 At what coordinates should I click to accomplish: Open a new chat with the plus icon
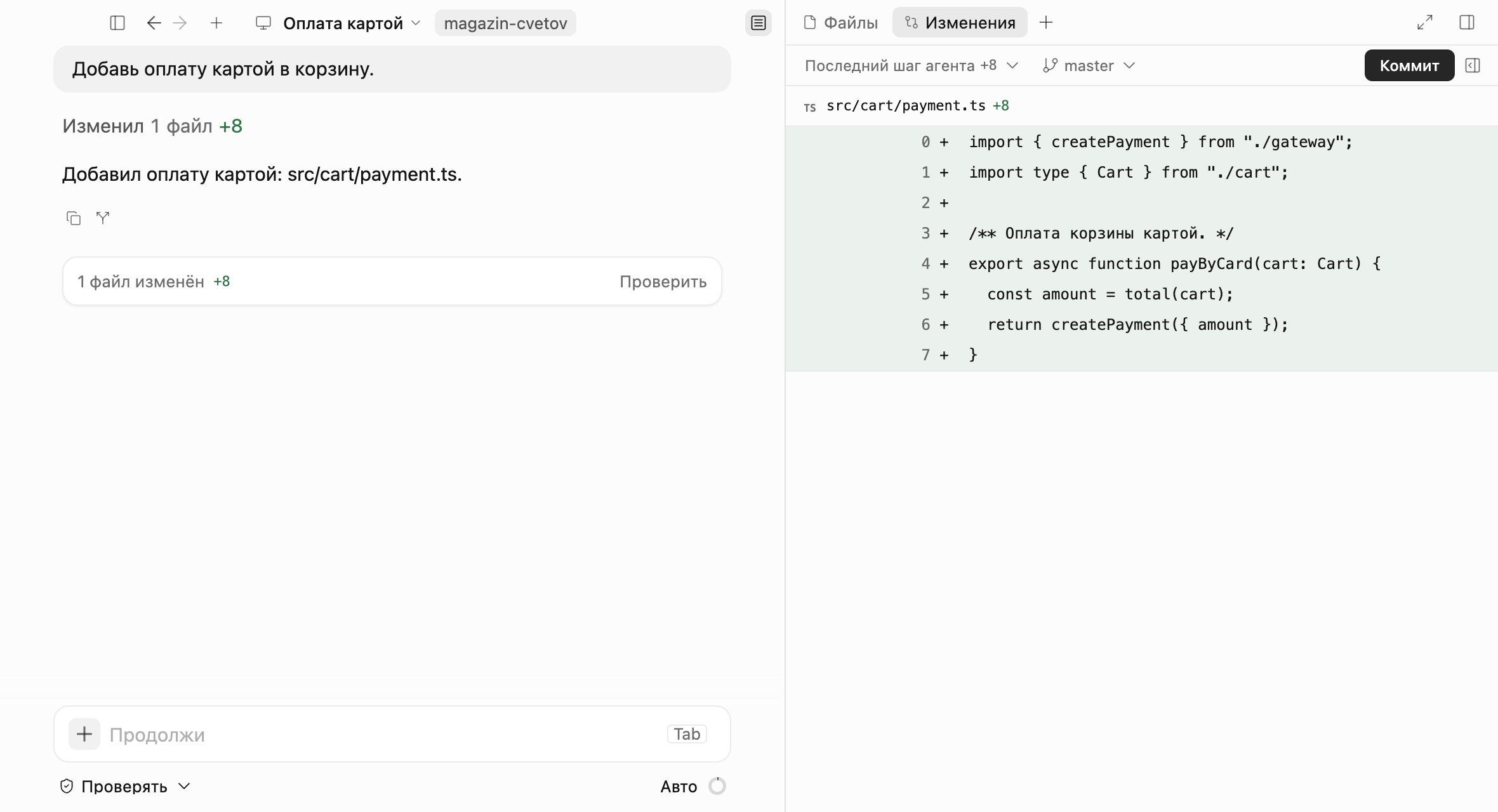coord(216,23)
